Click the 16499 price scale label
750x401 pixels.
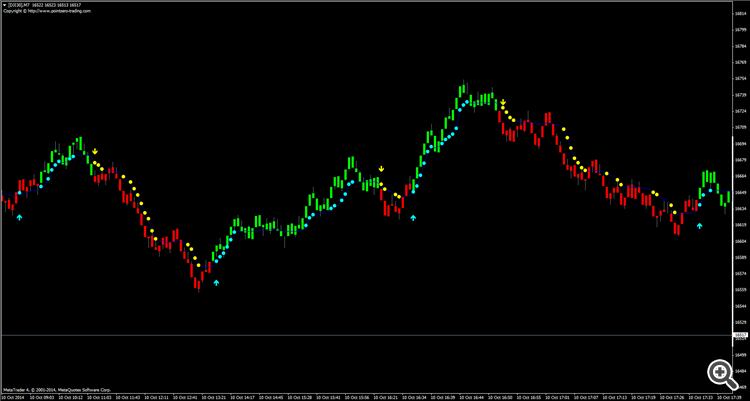pyautogui.click(x=741, y=355)
